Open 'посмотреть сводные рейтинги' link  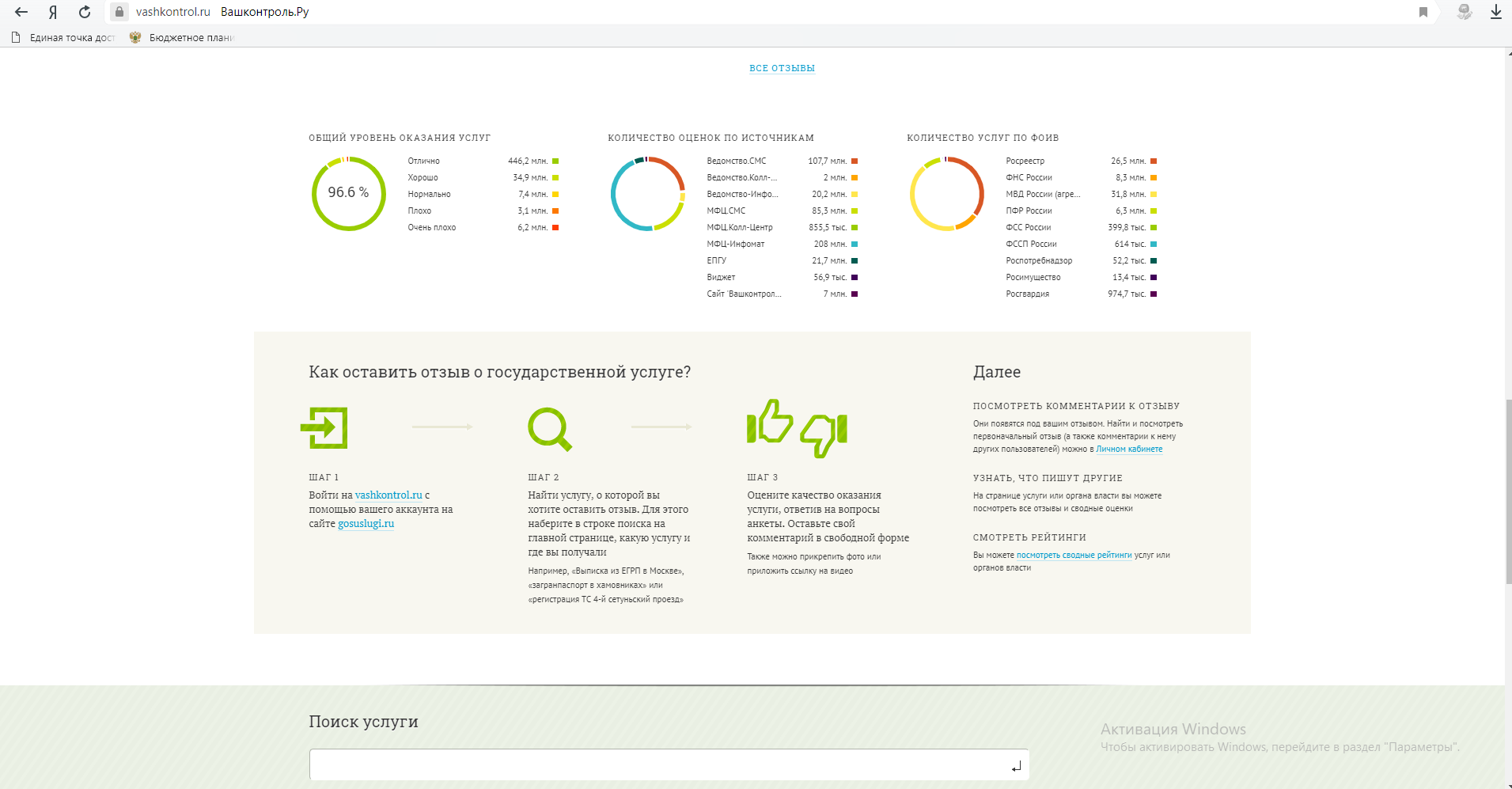click(x=1074, y=556)
